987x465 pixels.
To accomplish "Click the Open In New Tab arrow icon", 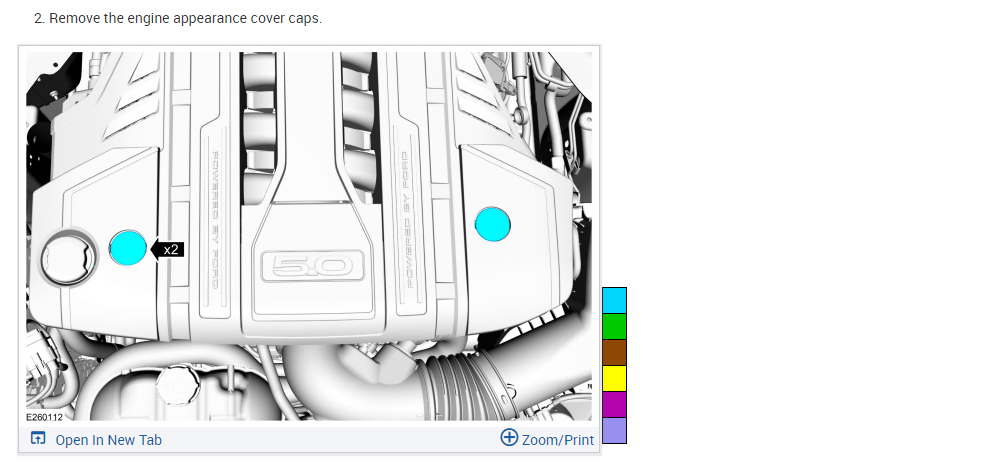I will pyautogui.click(x=38, y=439).
